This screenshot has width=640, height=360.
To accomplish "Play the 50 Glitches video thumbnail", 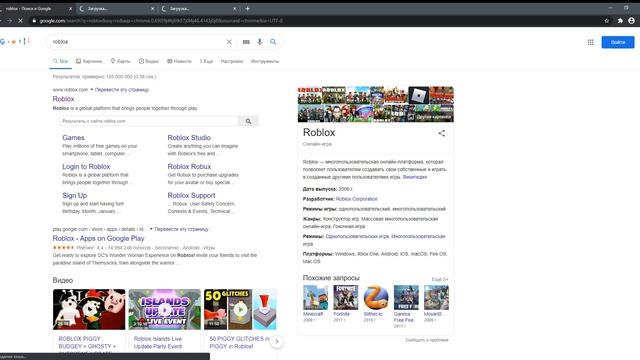I will point(240,309).
